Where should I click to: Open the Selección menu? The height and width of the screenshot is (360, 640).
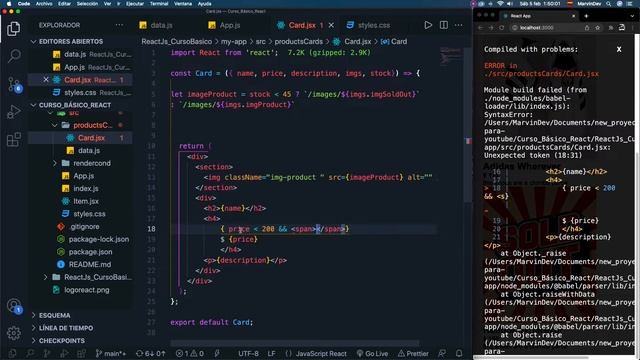click(x=87, y=3)
